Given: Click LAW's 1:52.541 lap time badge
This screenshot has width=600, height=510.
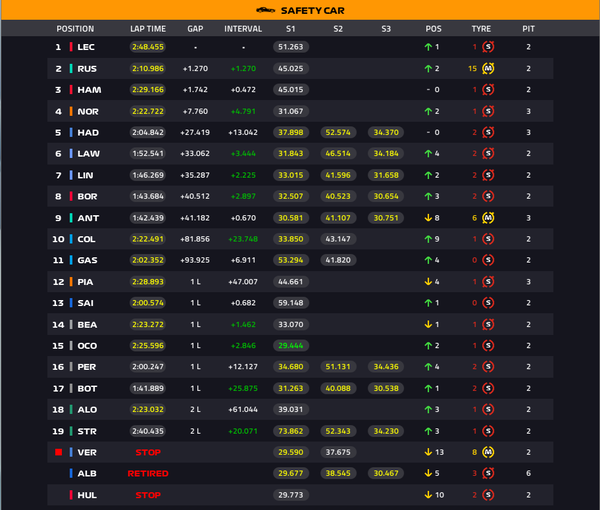Looking at the screenshot, I should click(148, 153).
